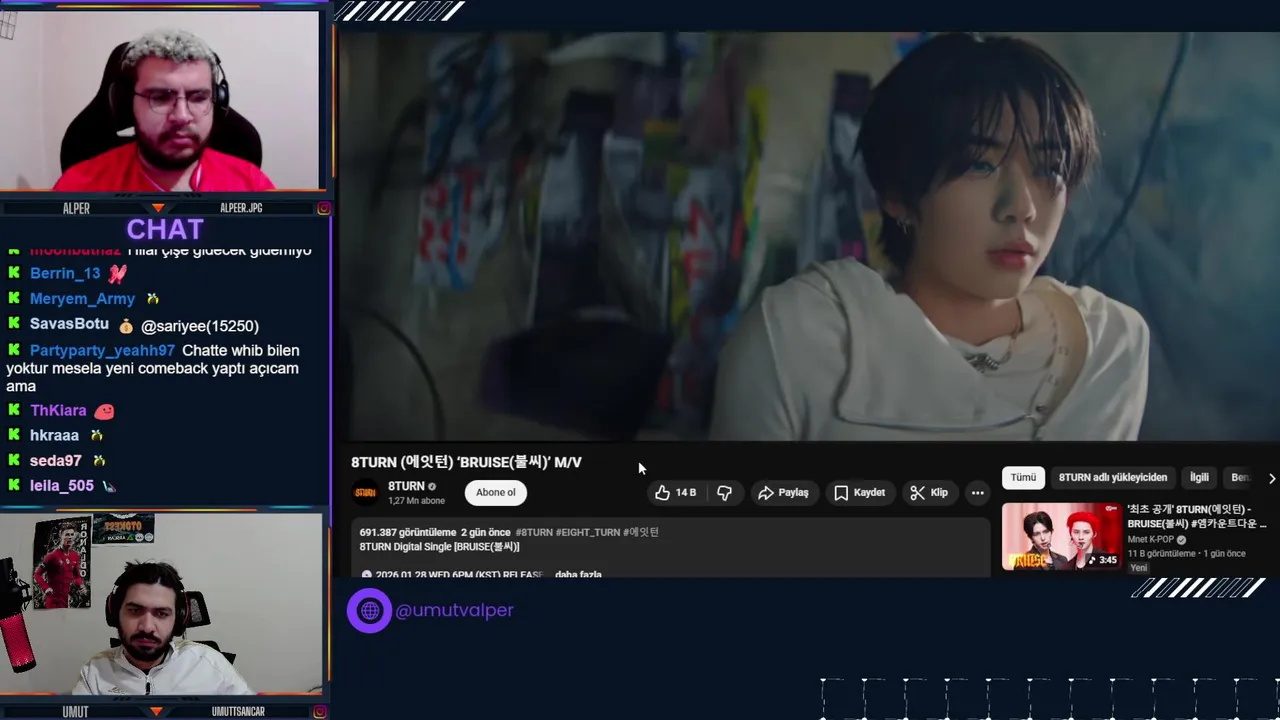Click chat username SavasBotu
Viewport: 1280px width, 720px height.
pyautogui.click(x=69, y=324)
